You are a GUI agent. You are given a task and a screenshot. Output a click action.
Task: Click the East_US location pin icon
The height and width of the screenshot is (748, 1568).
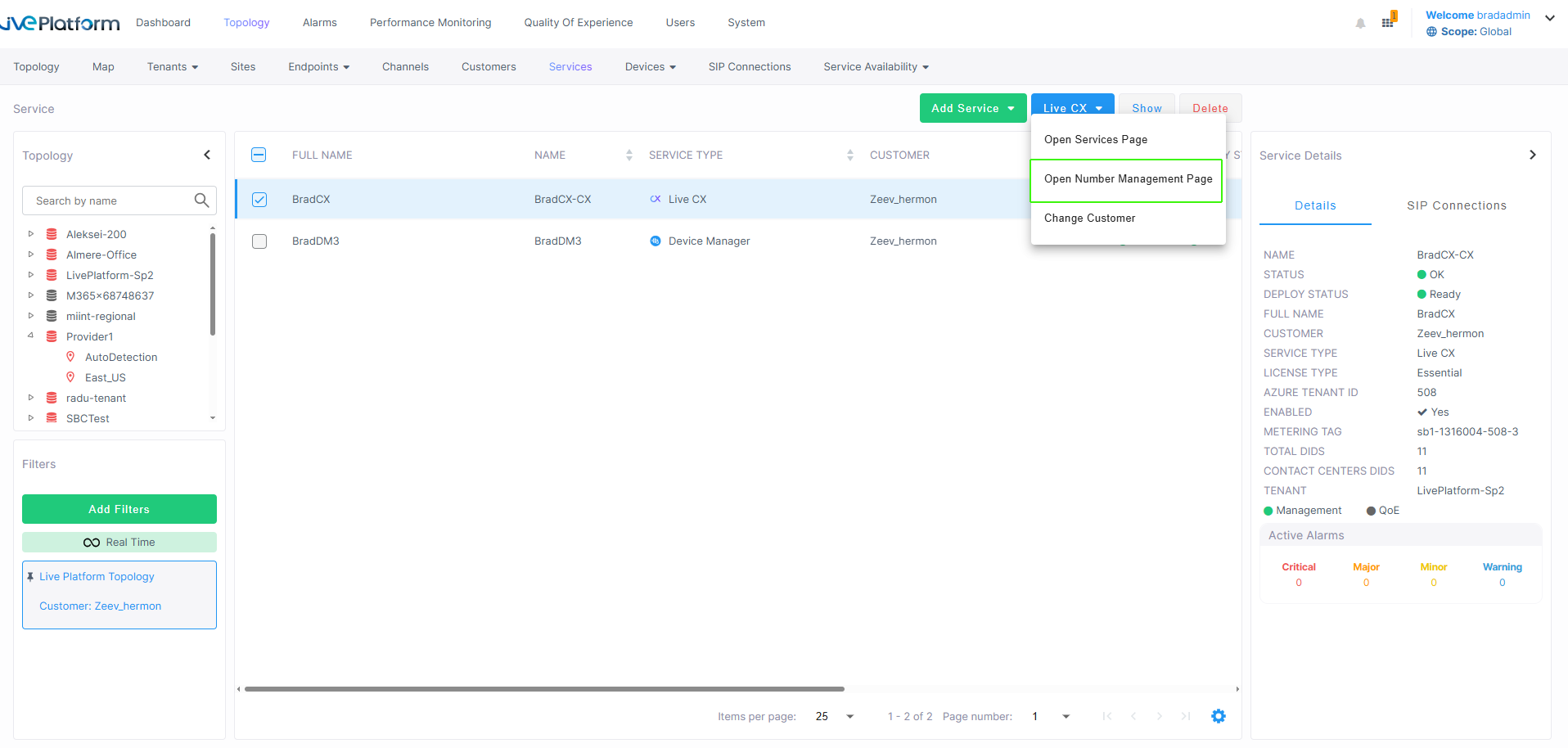point(70,377)
